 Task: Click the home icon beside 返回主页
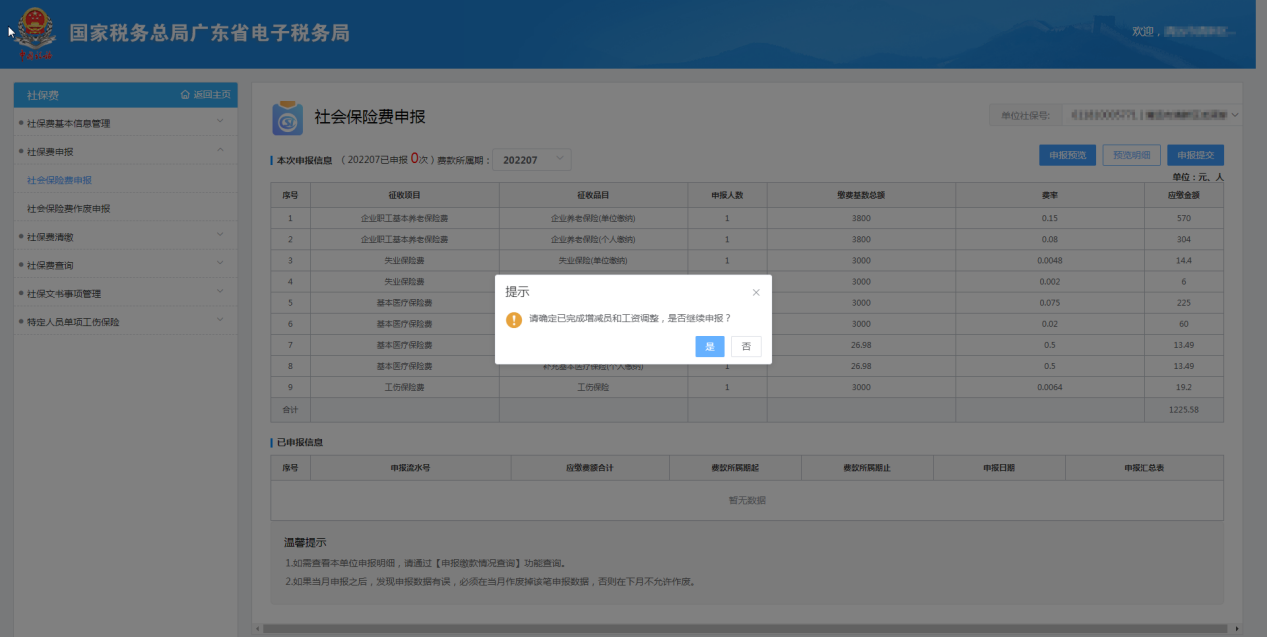point(185,95)
